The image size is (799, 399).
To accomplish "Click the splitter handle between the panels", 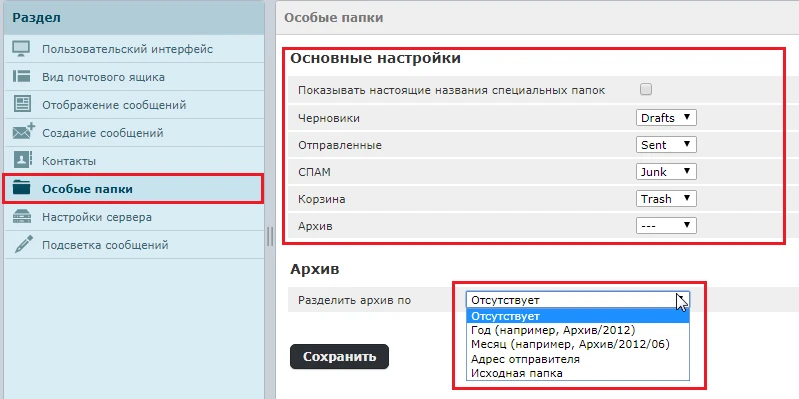I will [x=270, y=236].
